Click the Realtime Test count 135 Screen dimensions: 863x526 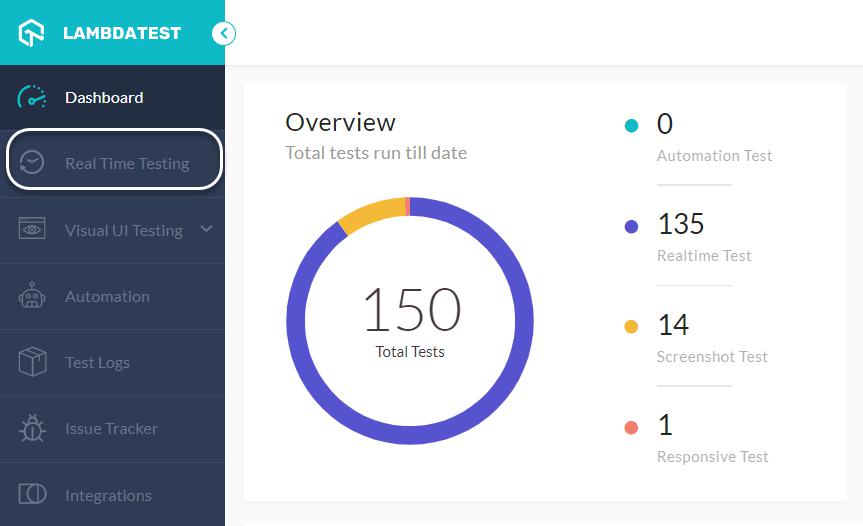click(681, 224)
